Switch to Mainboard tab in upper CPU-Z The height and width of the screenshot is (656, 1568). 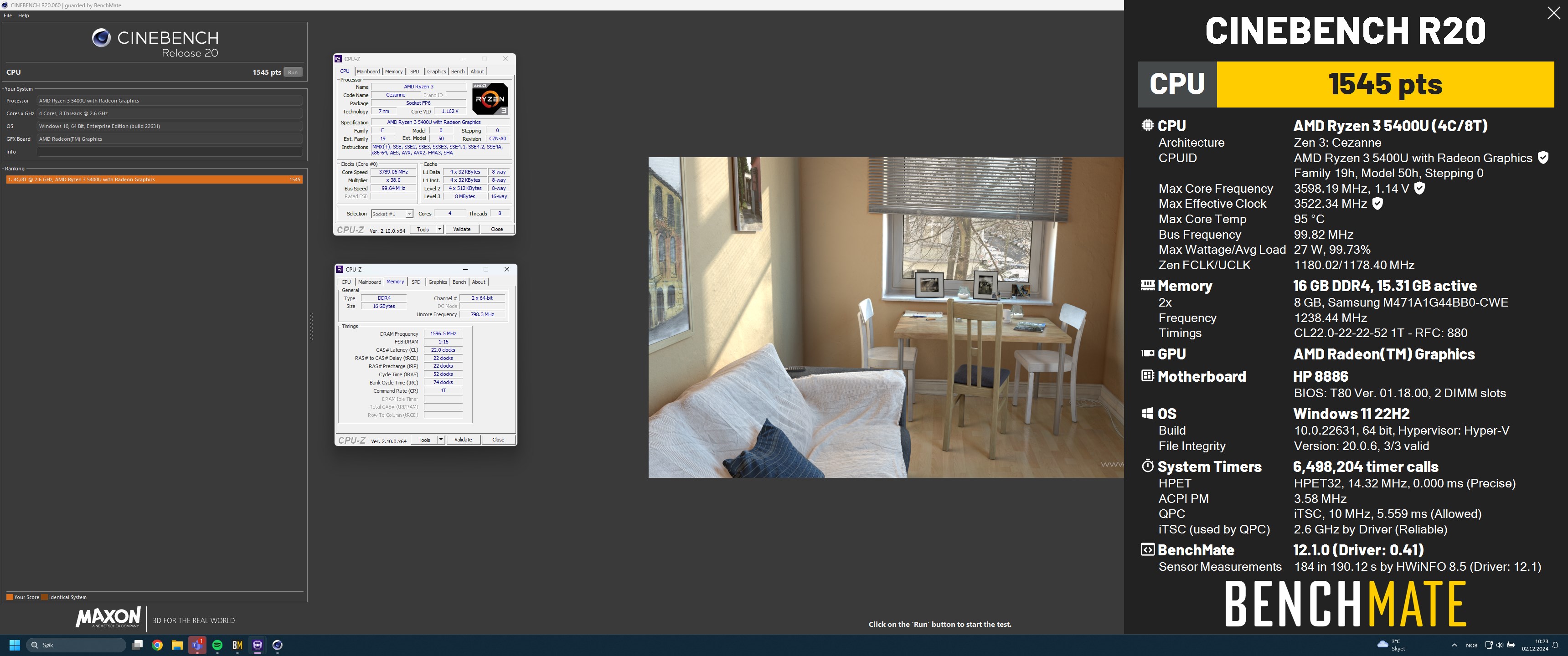368,71
